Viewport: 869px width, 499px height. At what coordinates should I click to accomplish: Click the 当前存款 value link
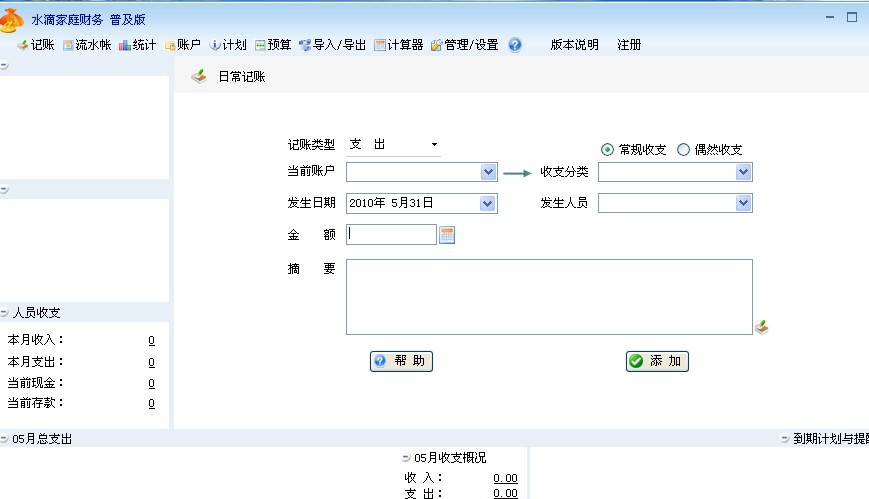(151, 404)
